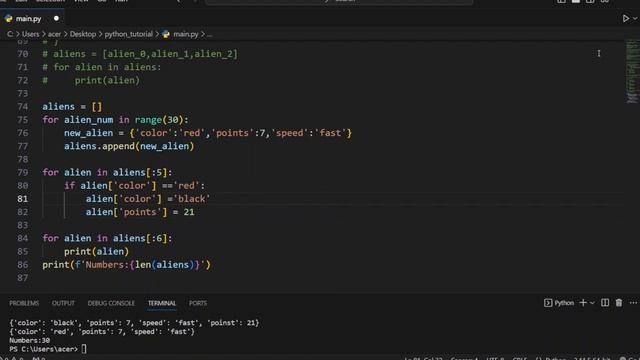This screenshot has height=360, width=640.
Task: Switch to the DEBUG CONSOLE panel tab
Action: (111, 303)
